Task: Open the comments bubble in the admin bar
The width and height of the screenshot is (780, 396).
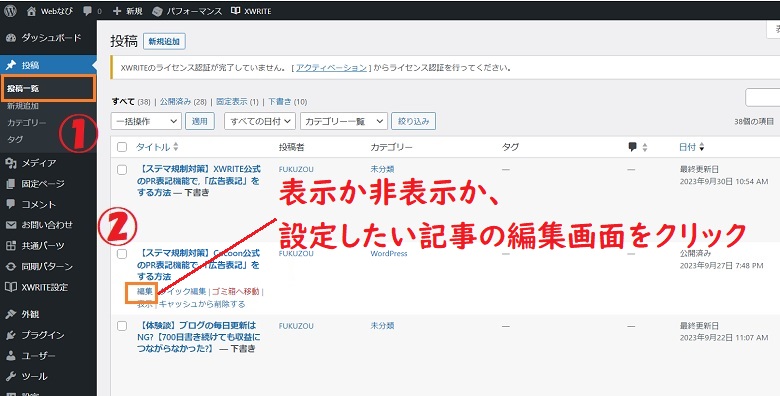Action: pos(88,11)
